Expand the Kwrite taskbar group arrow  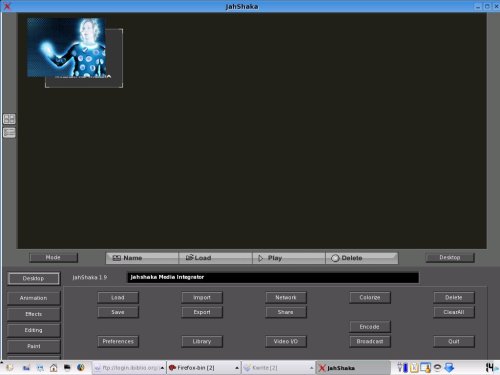click(x=311, y=368)
